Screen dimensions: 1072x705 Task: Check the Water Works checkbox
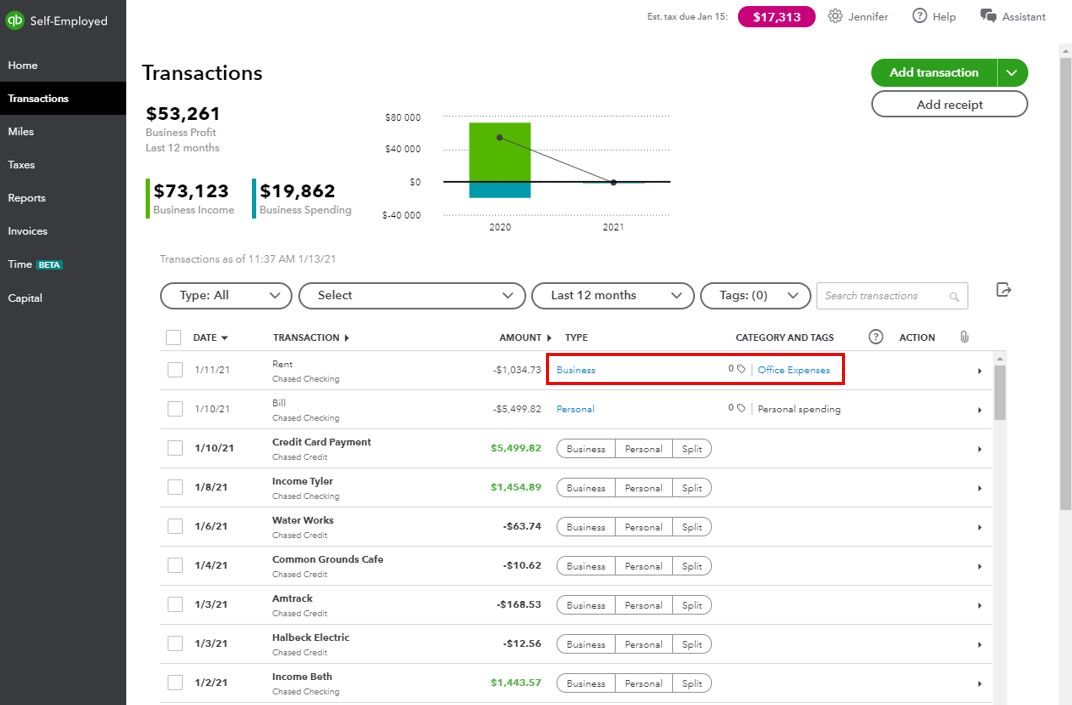point(175,526)
